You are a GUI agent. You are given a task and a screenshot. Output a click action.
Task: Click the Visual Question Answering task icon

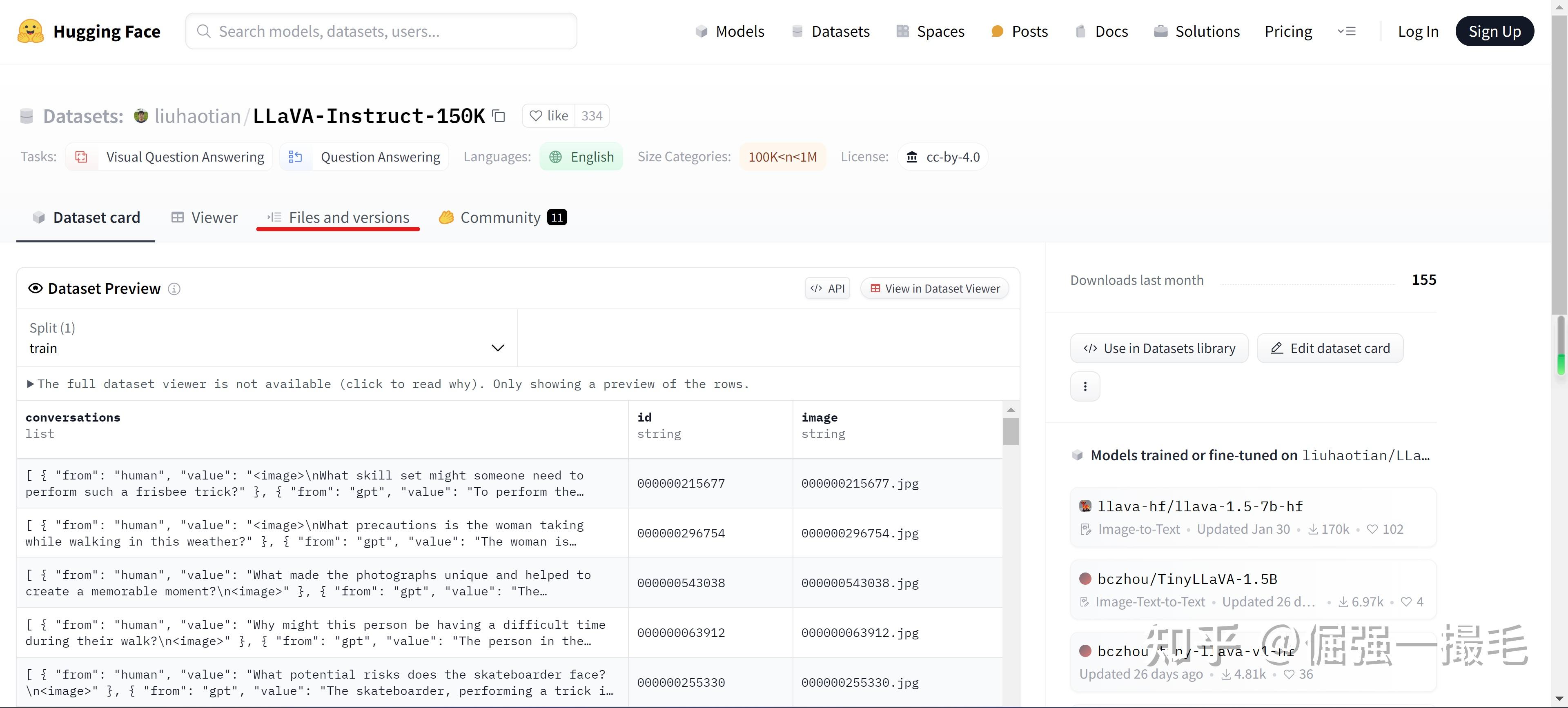(82, 157)
